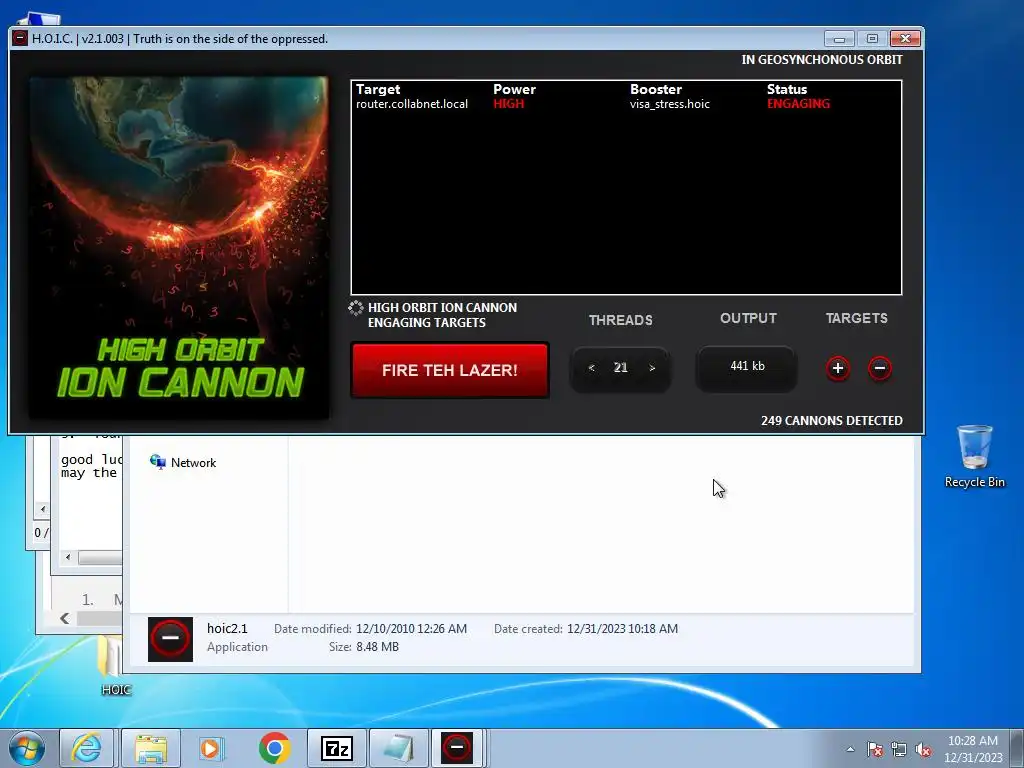Click the High Orbit Ion Cannon logo image
1024x768 pixels.
point(179,248)
